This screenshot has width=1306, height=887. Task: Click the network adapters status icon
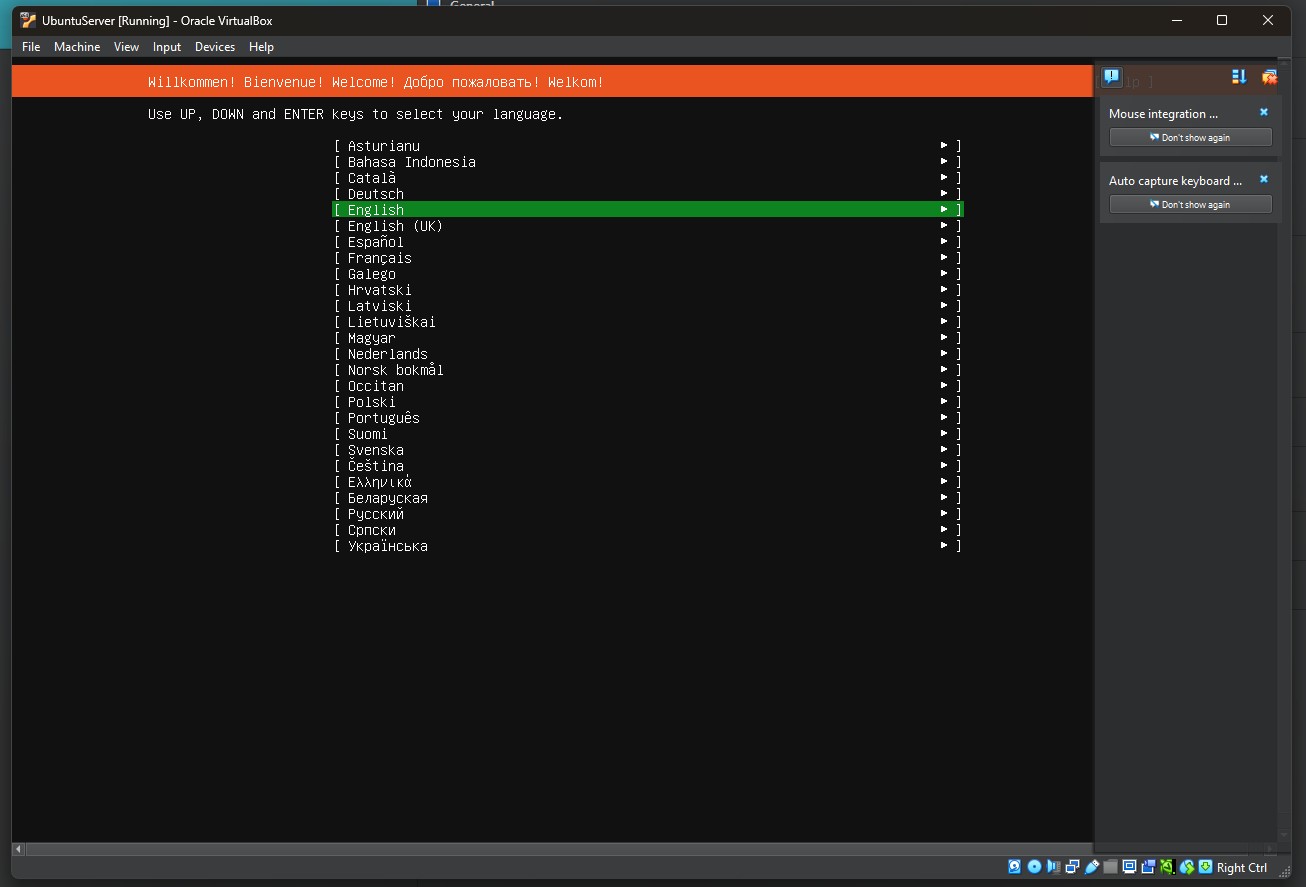1071,867
